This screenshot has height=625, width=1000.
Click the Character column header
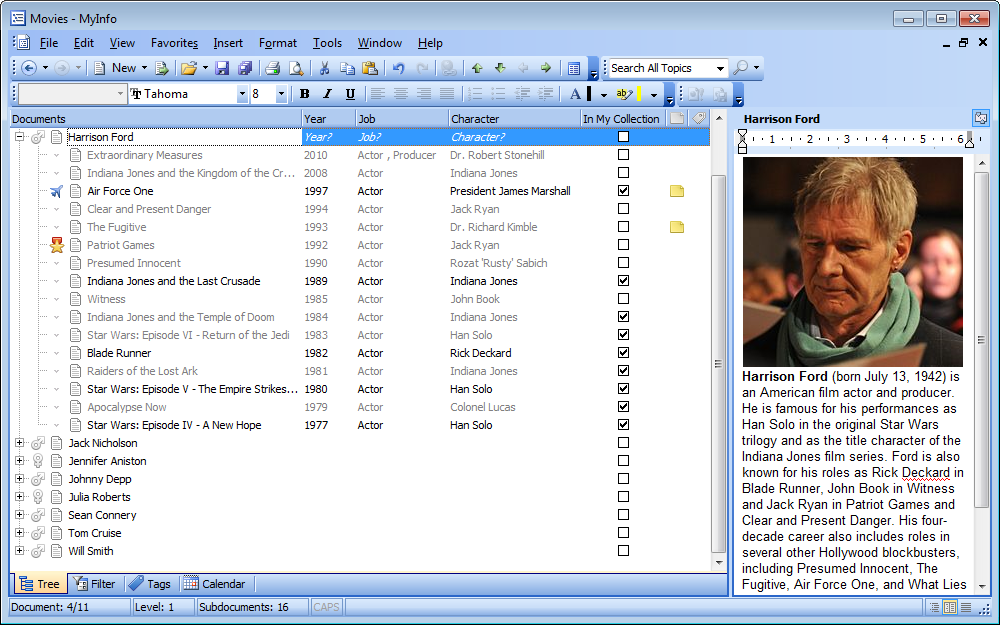514,119
